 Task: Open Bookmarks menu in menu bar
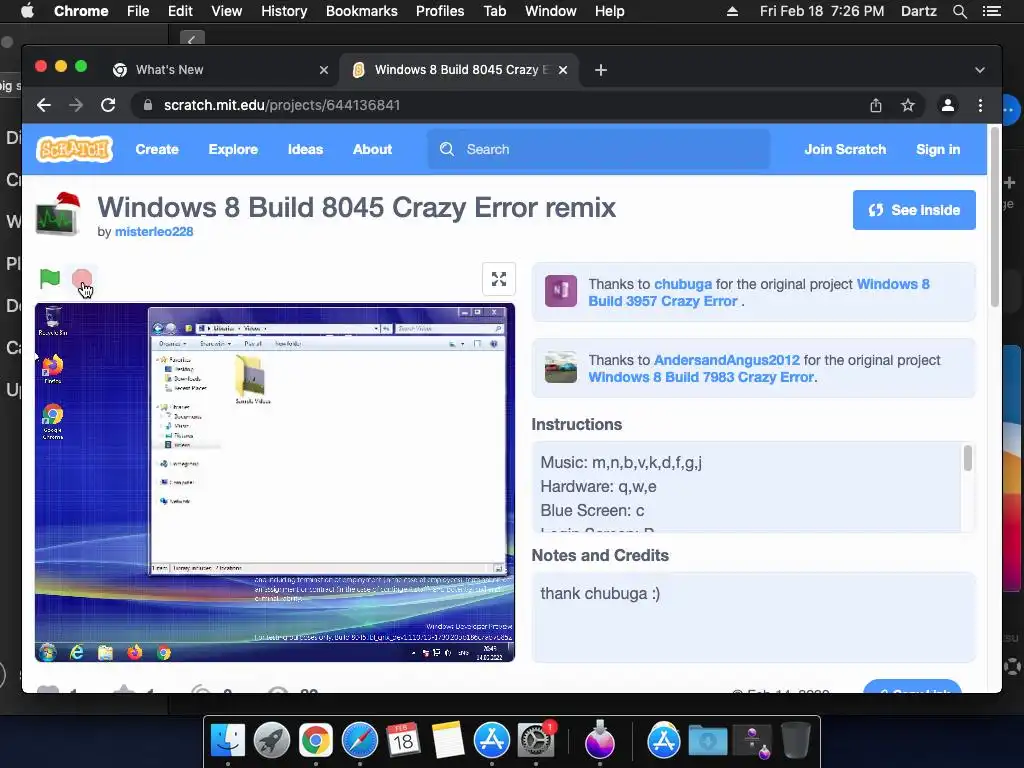tap(362, 11)
